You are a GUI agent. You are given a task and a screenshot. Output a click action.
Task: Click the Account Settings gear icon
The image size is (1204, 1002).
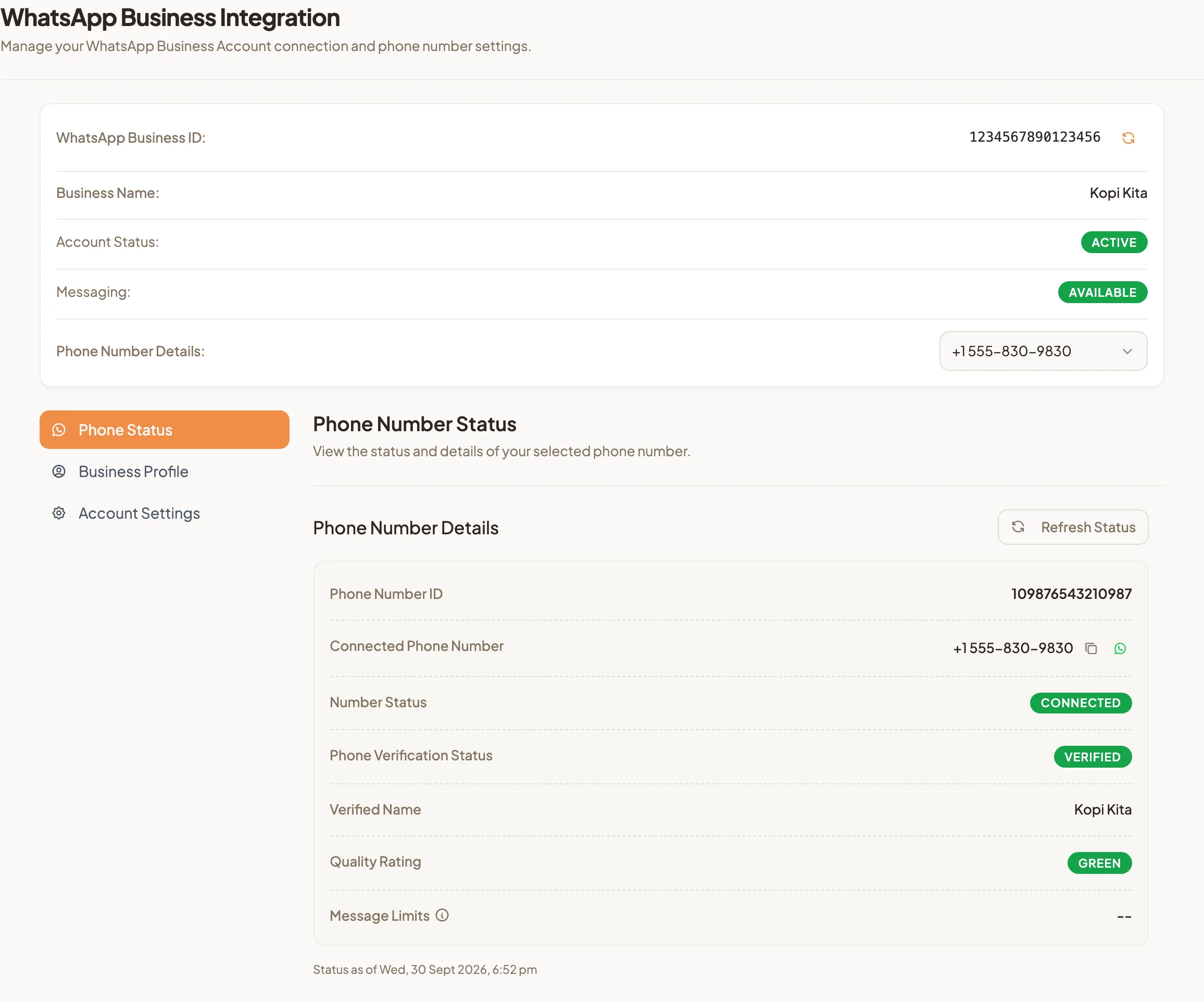click(59, 513)
